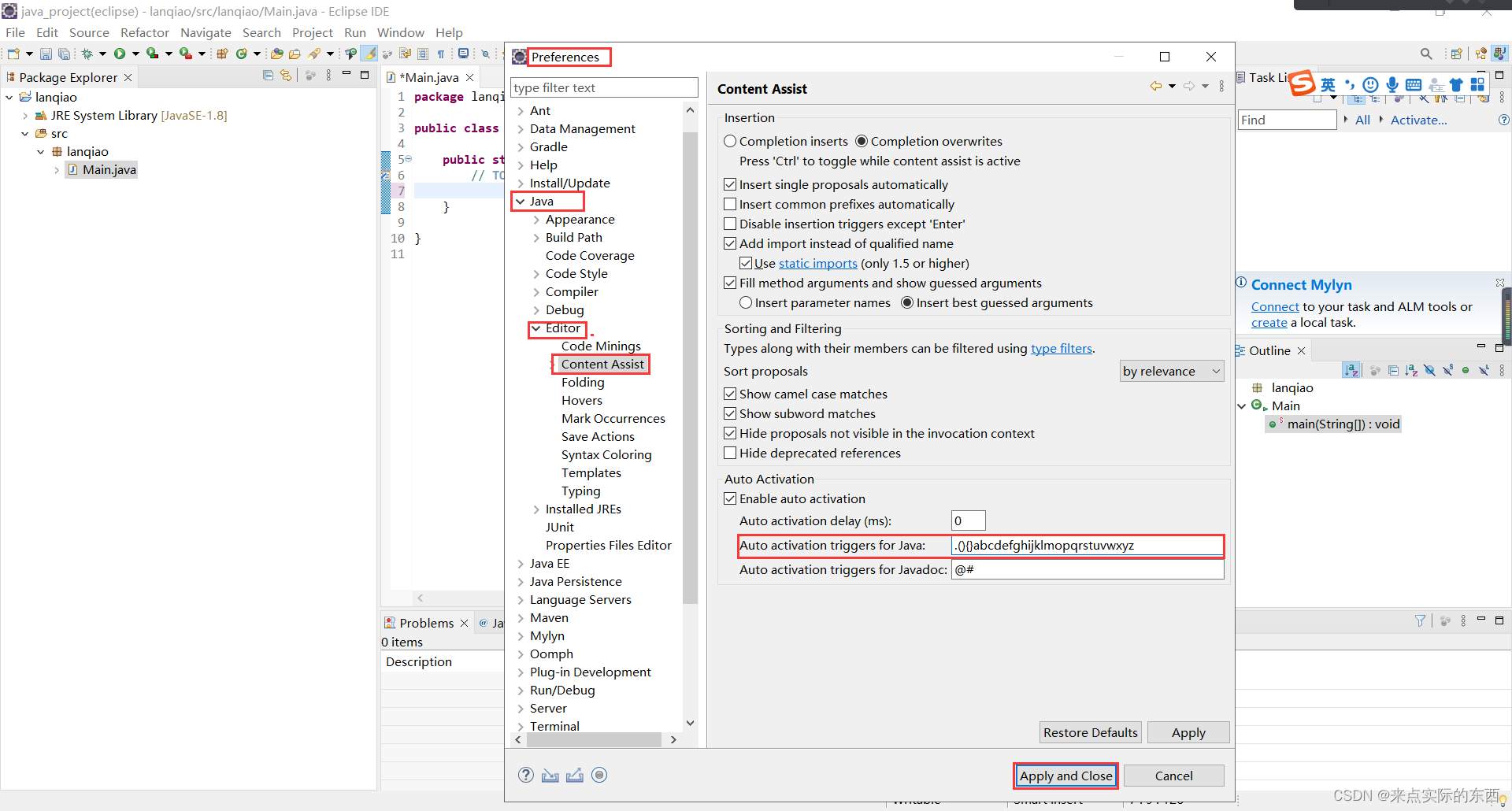Click the Export preferences icon
1512x811 pixels.
pyautogui.click(x=575, y=775)
